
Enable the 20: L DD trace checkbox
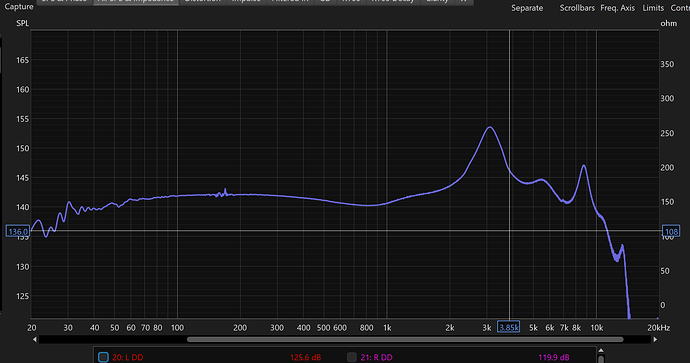103,357
